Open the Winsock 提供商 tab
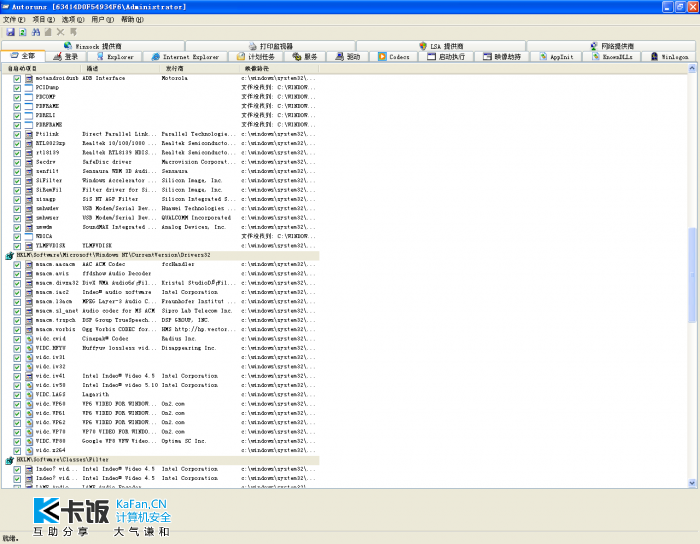The width and height of the screenshot is (700, 544). [x=93, y=46]
